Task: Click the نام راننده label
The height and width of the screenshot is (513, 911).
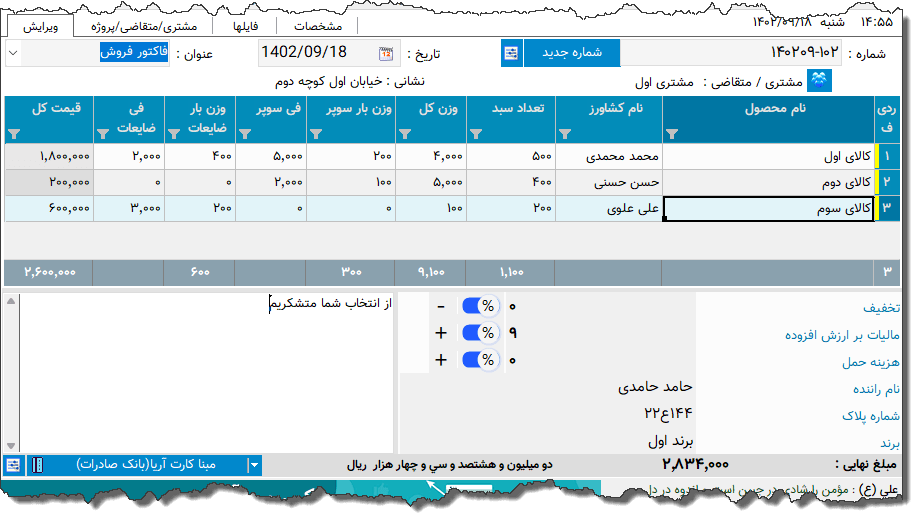Action: click(x=876, y=389)
